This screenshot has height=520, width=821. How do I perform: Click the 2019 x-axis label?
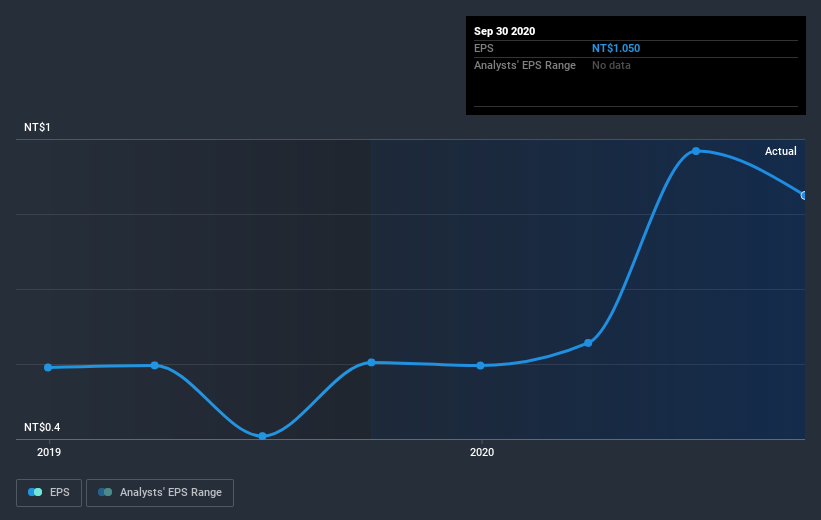click(x=49, y=452)
